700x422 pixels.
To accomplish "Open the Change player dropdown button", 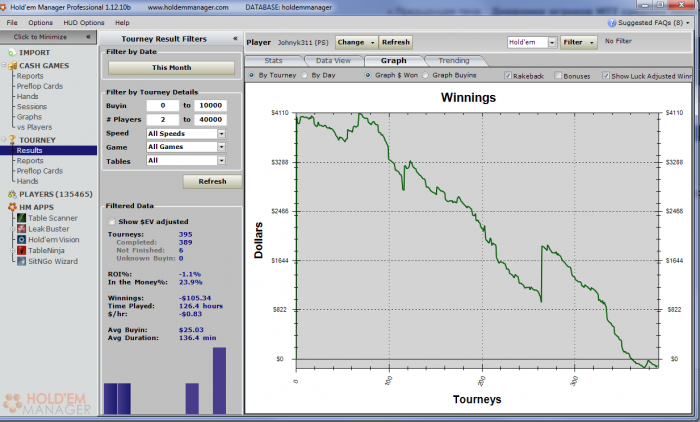I will (356, 42).
